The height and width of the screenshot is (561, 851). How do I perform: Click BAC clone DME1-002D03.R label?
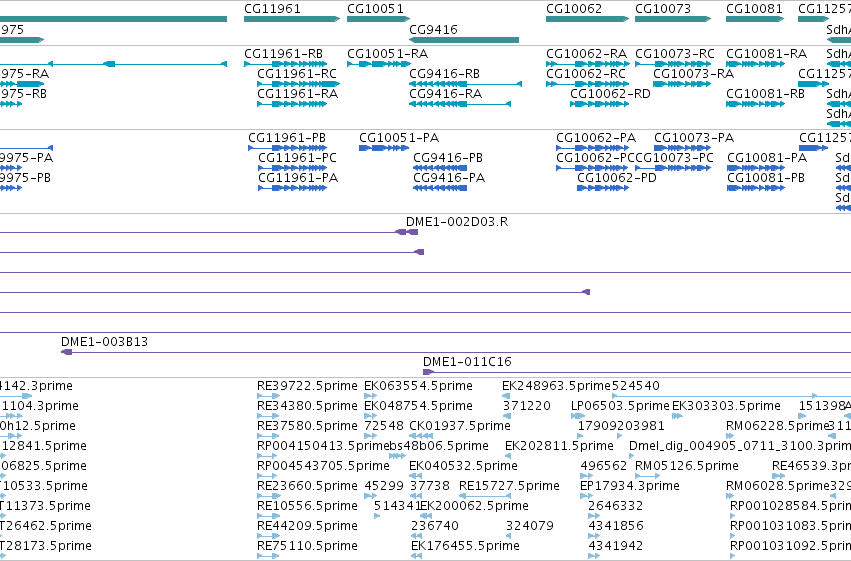click(457, 222)
